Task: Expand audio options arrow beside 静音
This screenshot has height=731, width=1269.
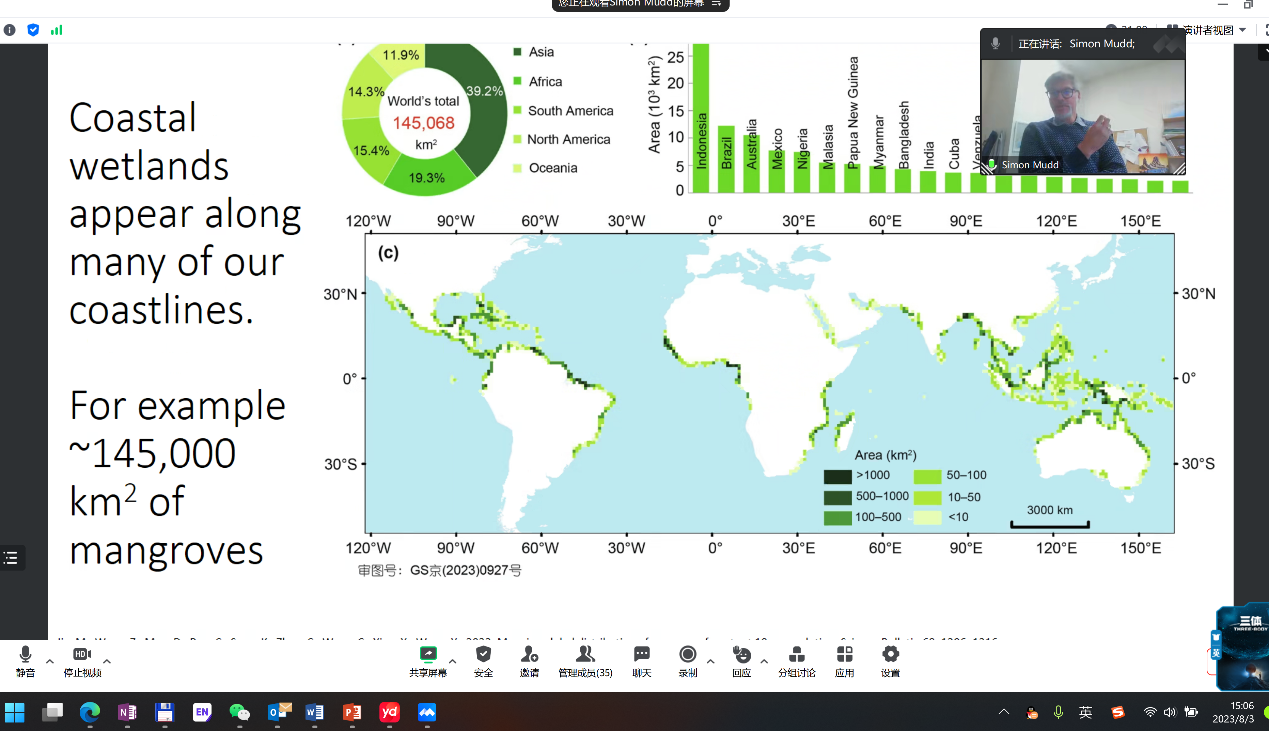Action: pos(50,661)
